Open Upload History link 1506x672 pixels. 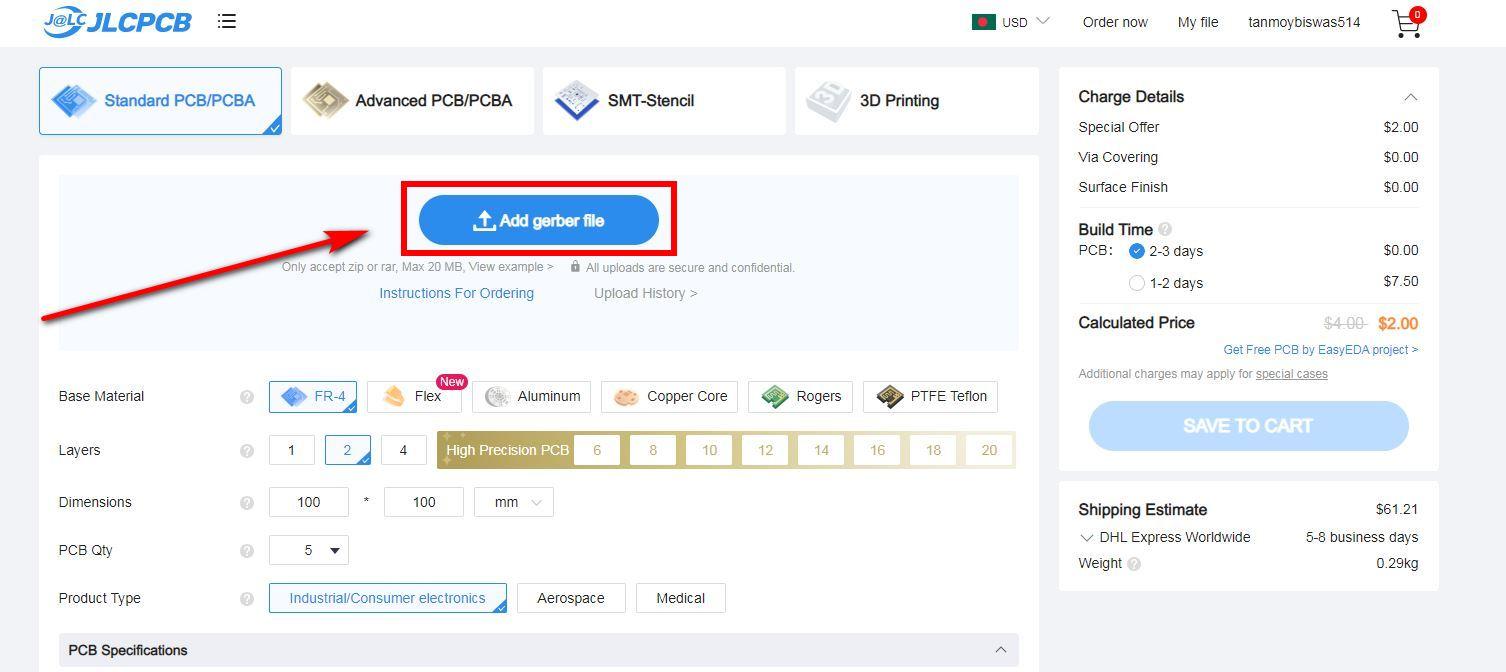tap(646, 293)
